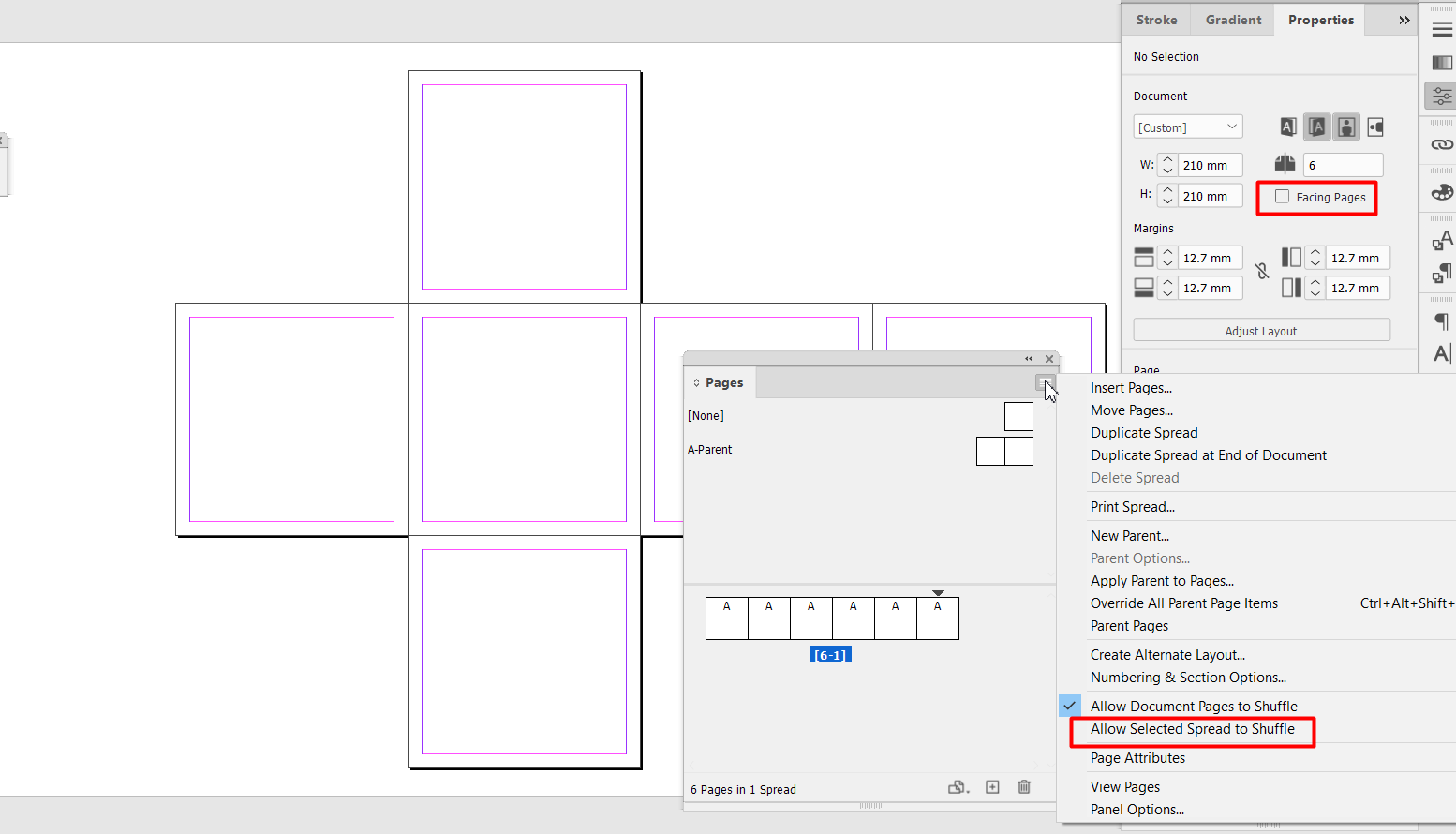Screen dimensions: 1456x834
Task: Close the floating Pages panel
Action: pos(1049,359)
